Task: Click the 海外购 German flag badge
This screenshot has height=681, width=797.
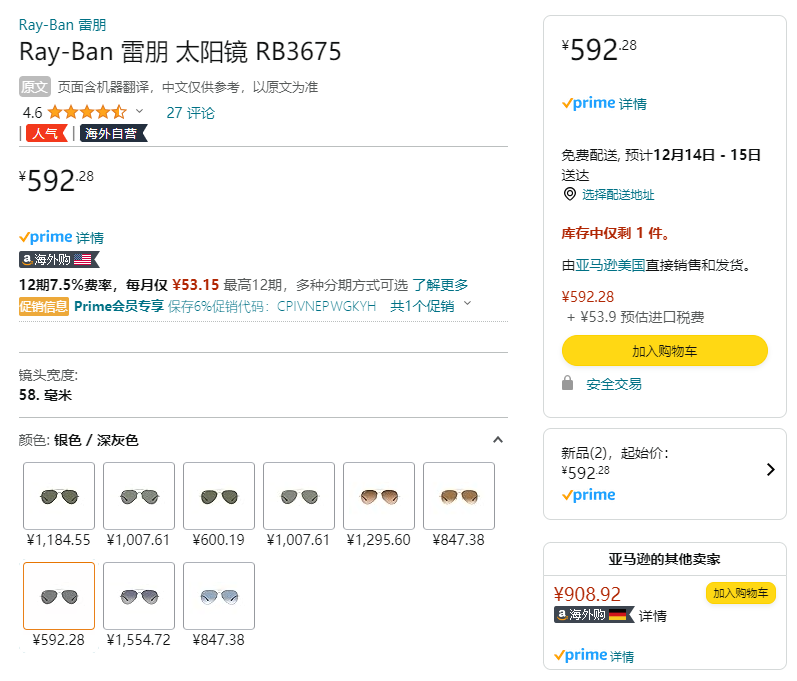Action: [594, 614]
